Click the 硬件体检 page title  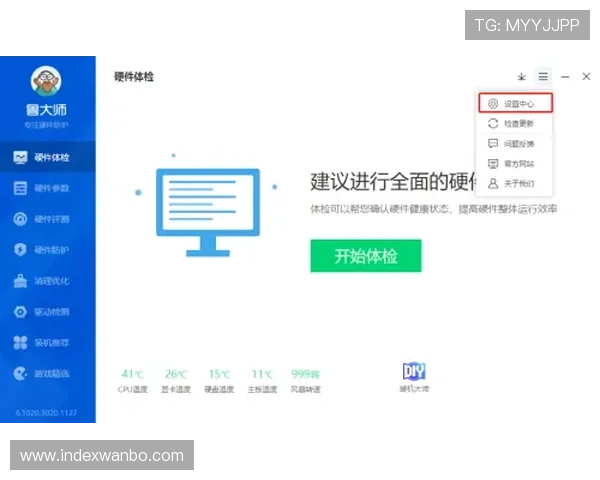click(x=134, y=77)
